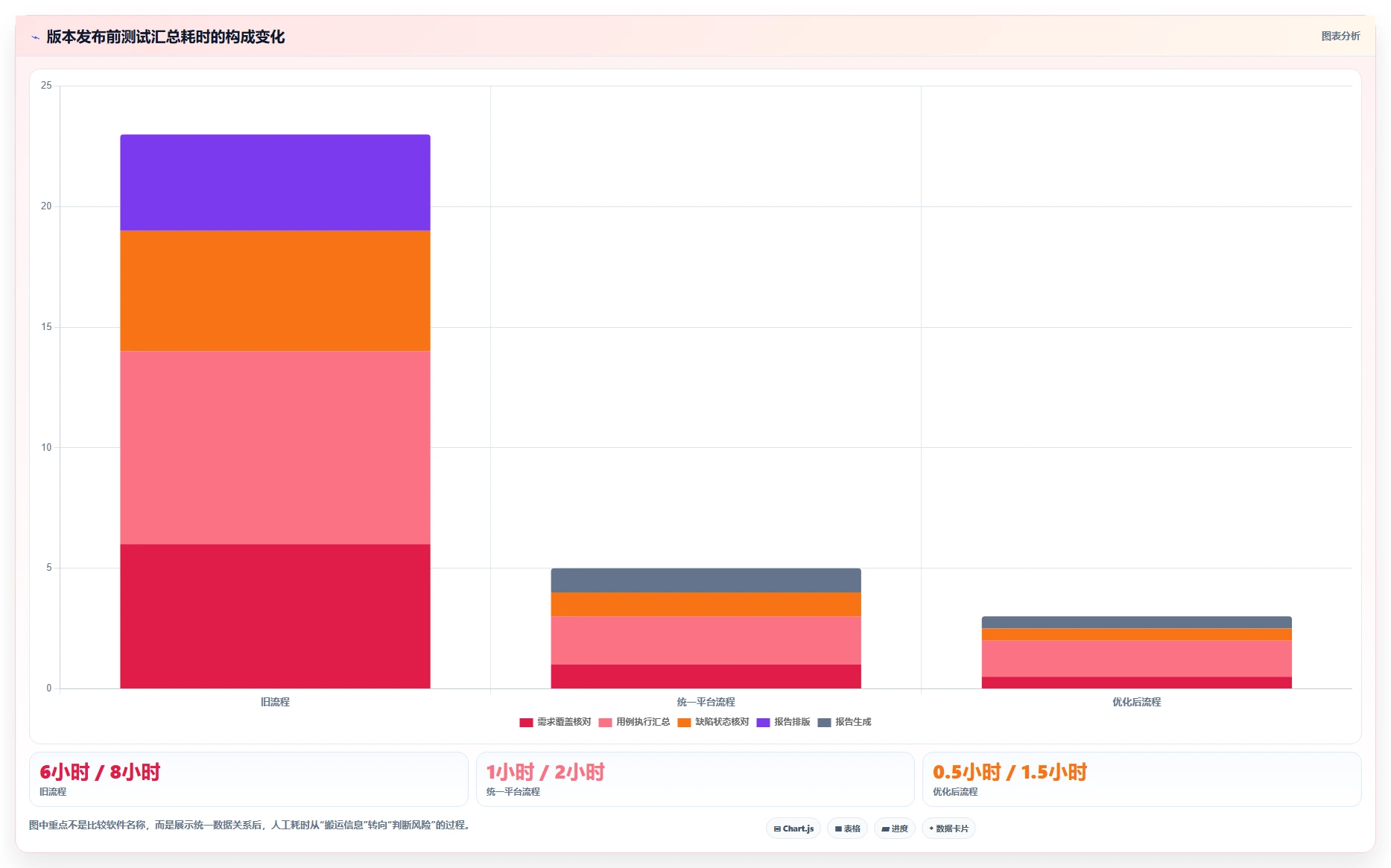Click the gray segment of 统一平台流程 bar
The height and width of the screenshot is (868, 1391).
point(706,580)
